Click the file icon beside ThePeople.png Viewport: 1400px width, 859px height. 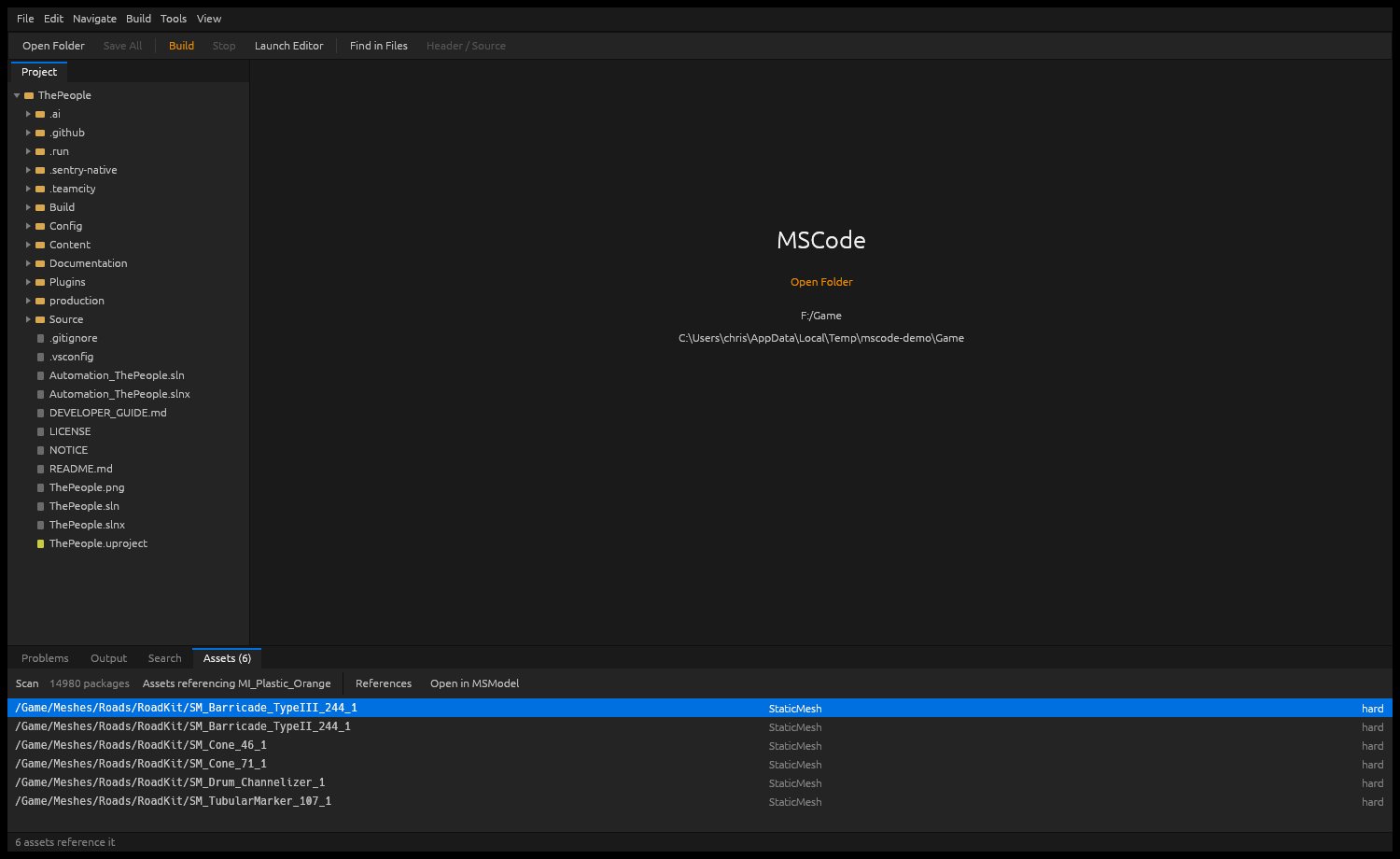(x=40, y=487)
